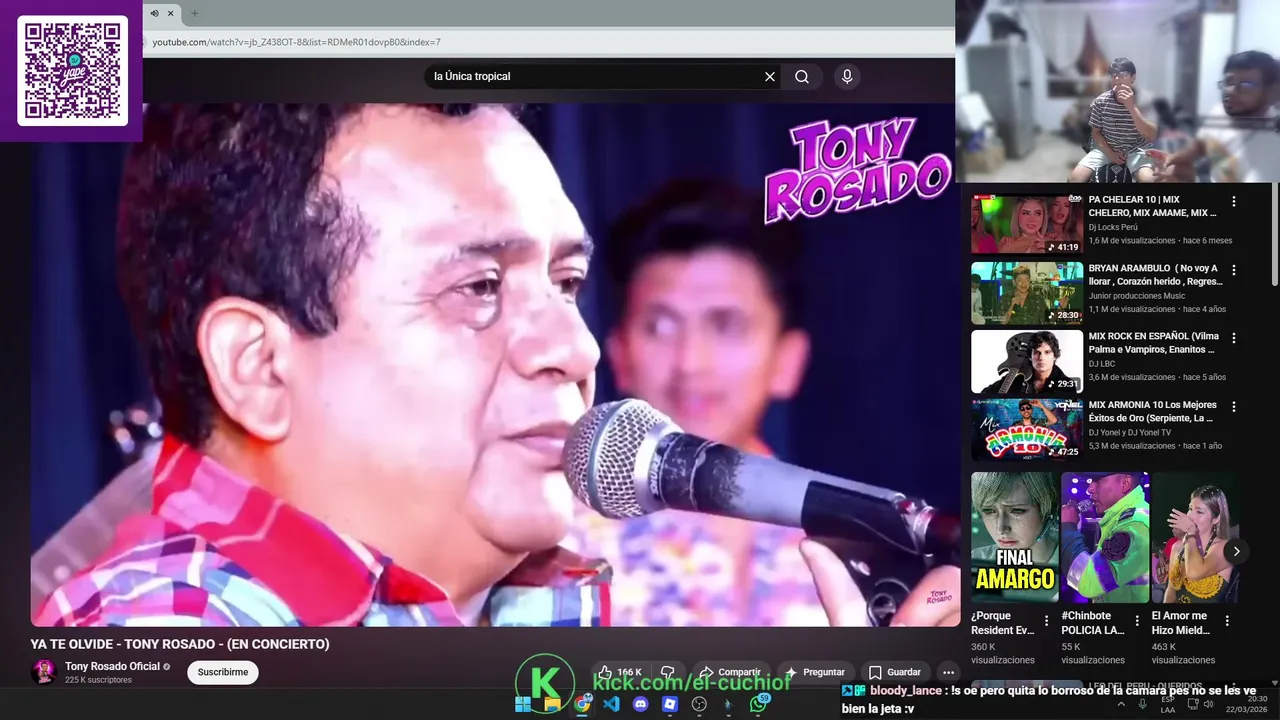Open options menu for PA CHELEAR 10 video
This screenshot has height=720, width=1280.
pyautogui.click(x=1234, y=201)
